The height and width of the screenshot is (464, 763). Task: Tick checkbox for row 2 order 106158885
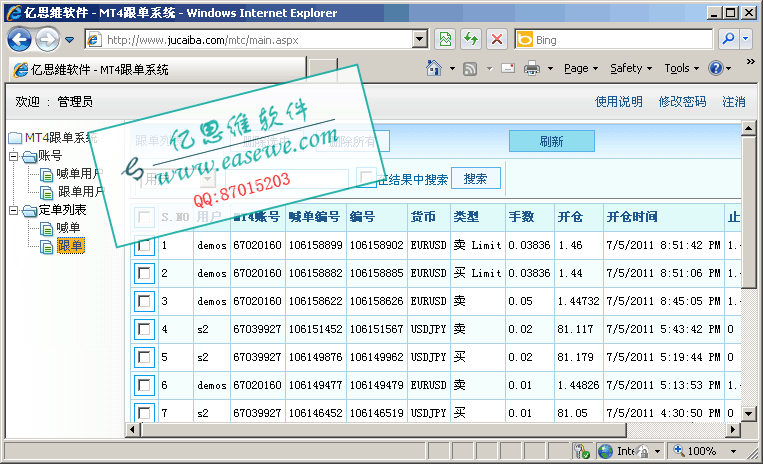145,273
